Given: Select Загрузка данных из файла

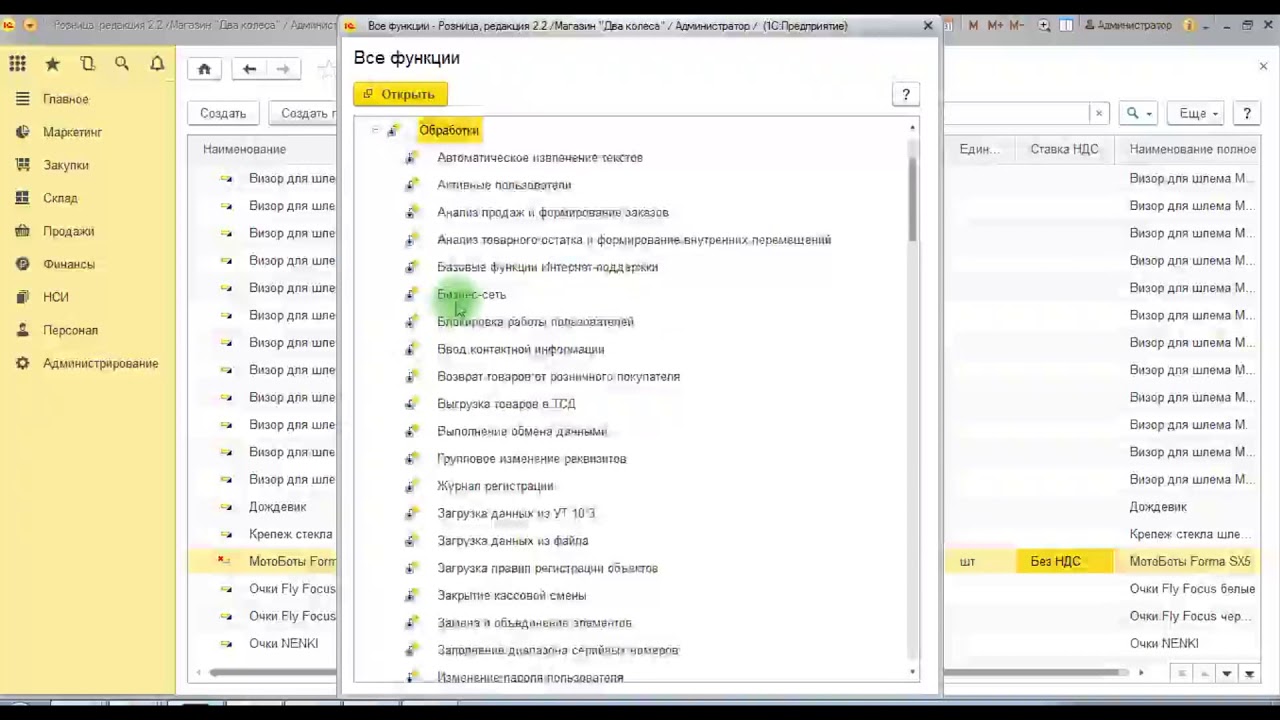Looking at the screenshot, I should coord(512,540).
